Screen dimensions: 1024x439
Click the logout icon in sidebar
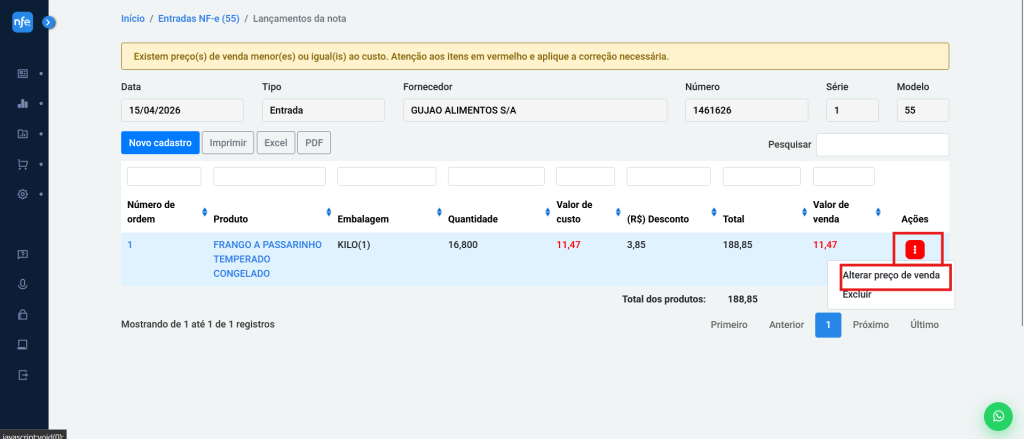pyautogui.click(x=23, y=375)
